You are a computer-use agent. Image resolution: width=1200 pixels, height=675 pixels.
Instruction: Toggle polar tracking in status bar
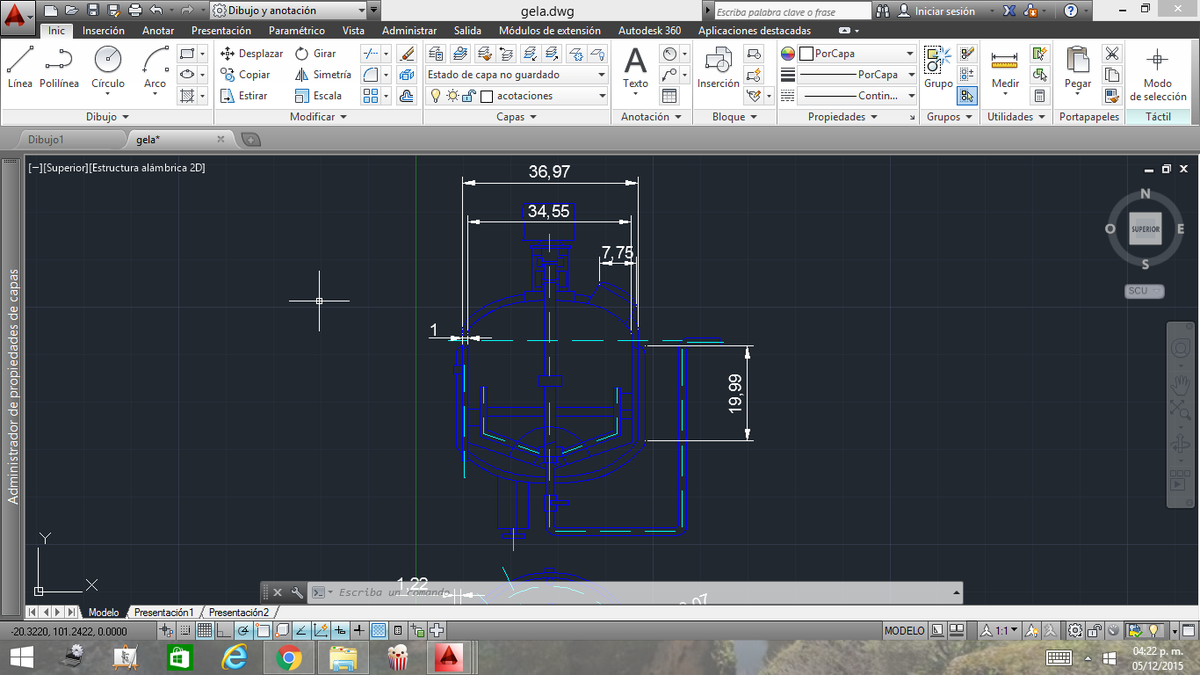242,631
